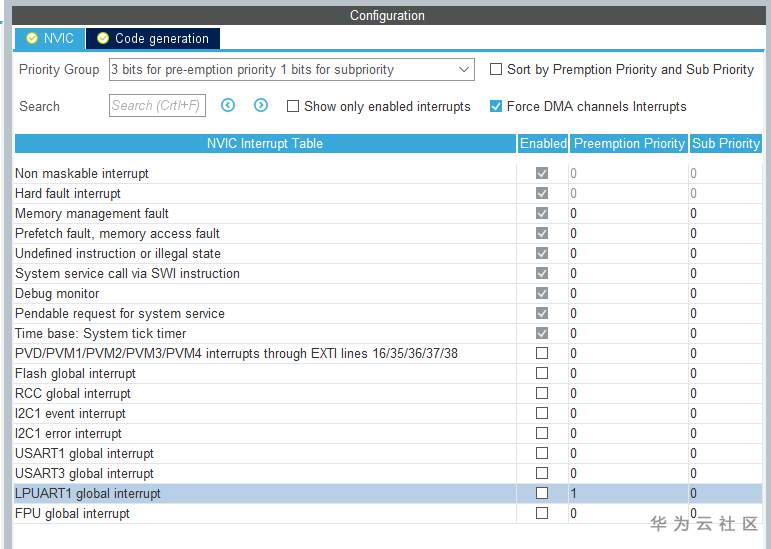Go to previous search result arrow
Viewport: 771px width, 549px height.
pos(228,105)
